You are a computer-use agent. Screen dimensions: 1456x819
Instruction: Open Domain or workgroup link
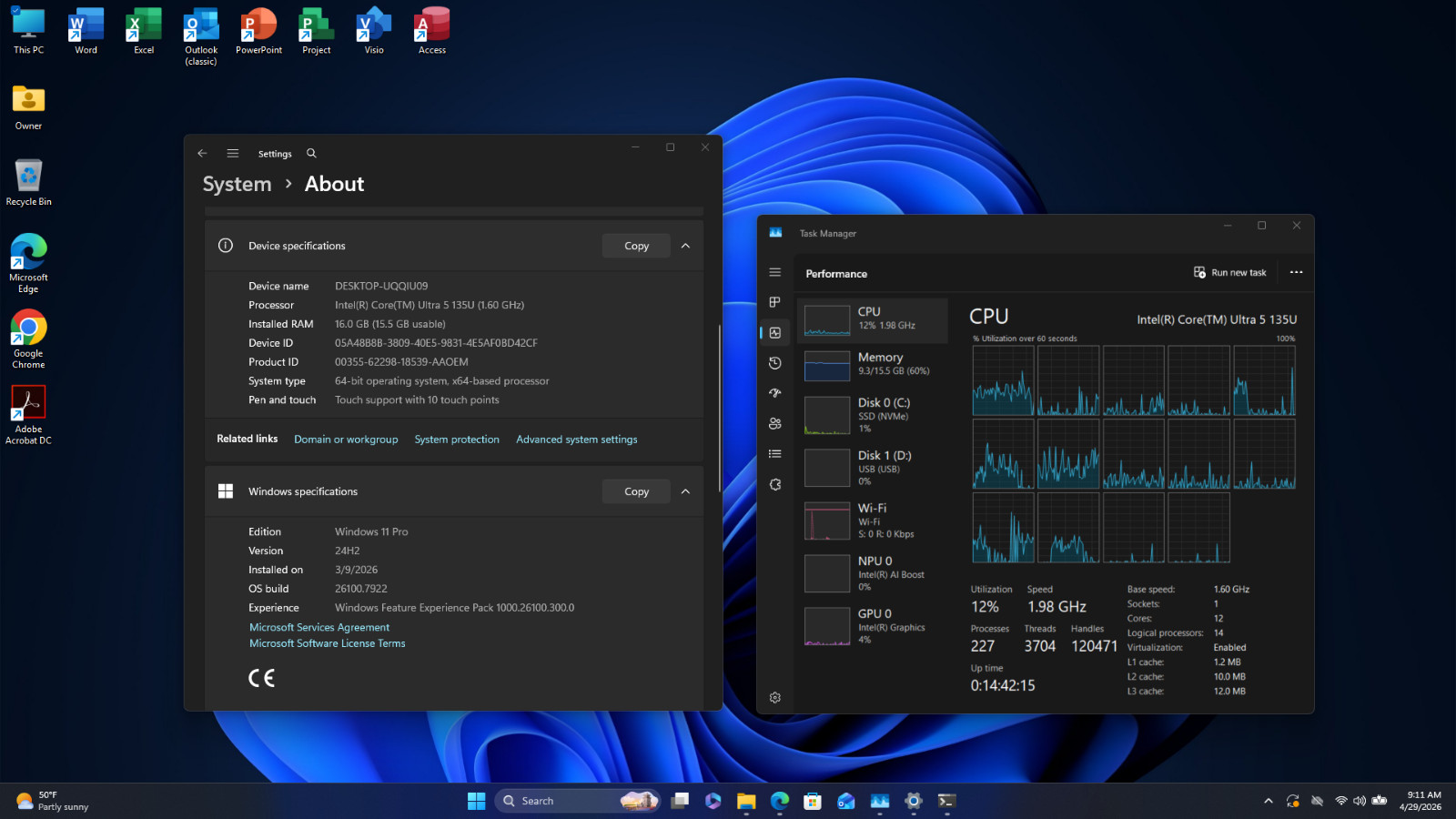point(346,440)
